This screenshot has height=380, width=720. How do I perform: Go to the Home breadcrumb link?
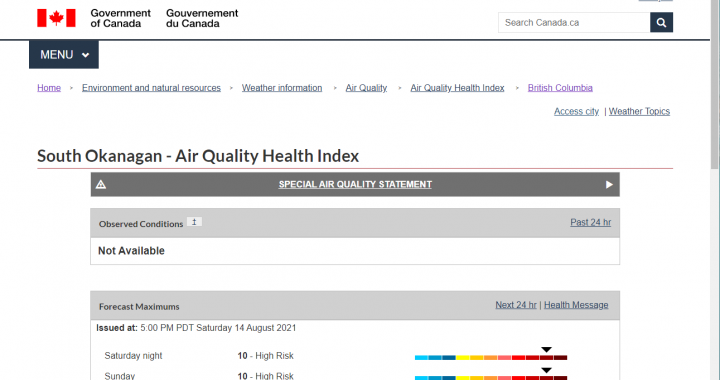(49, 88)
